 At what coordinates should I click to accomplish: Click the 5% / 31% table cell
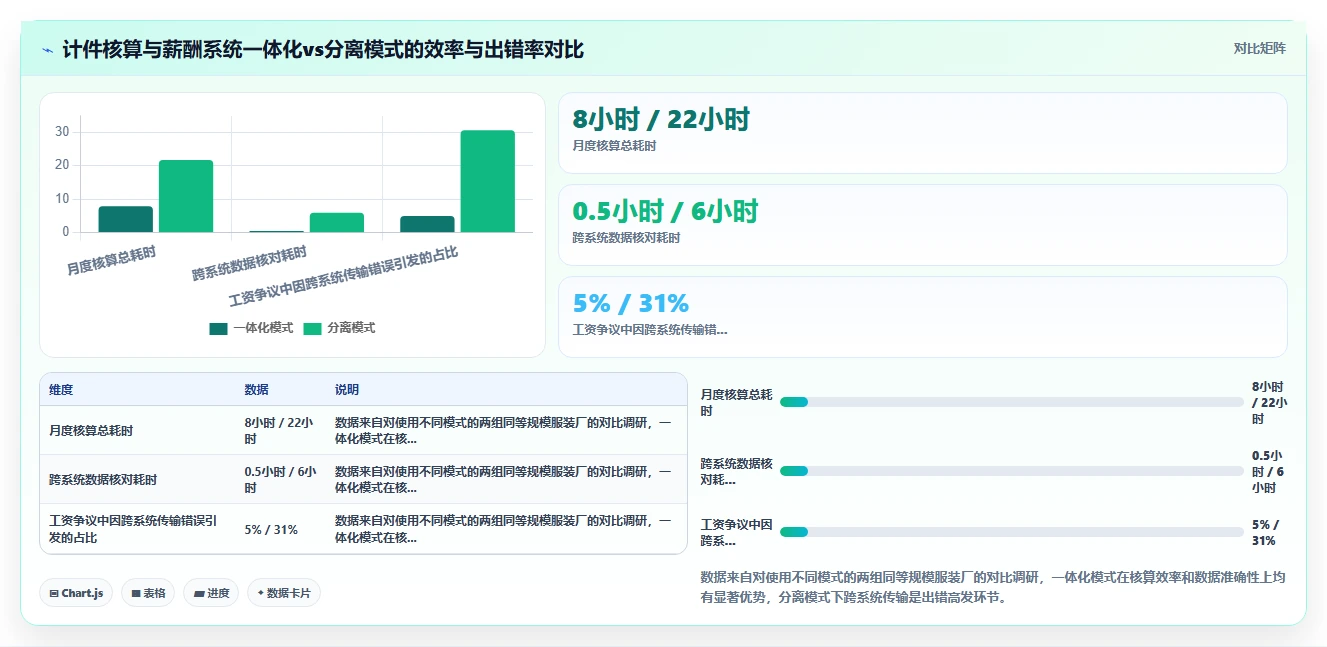click(280, 529)
